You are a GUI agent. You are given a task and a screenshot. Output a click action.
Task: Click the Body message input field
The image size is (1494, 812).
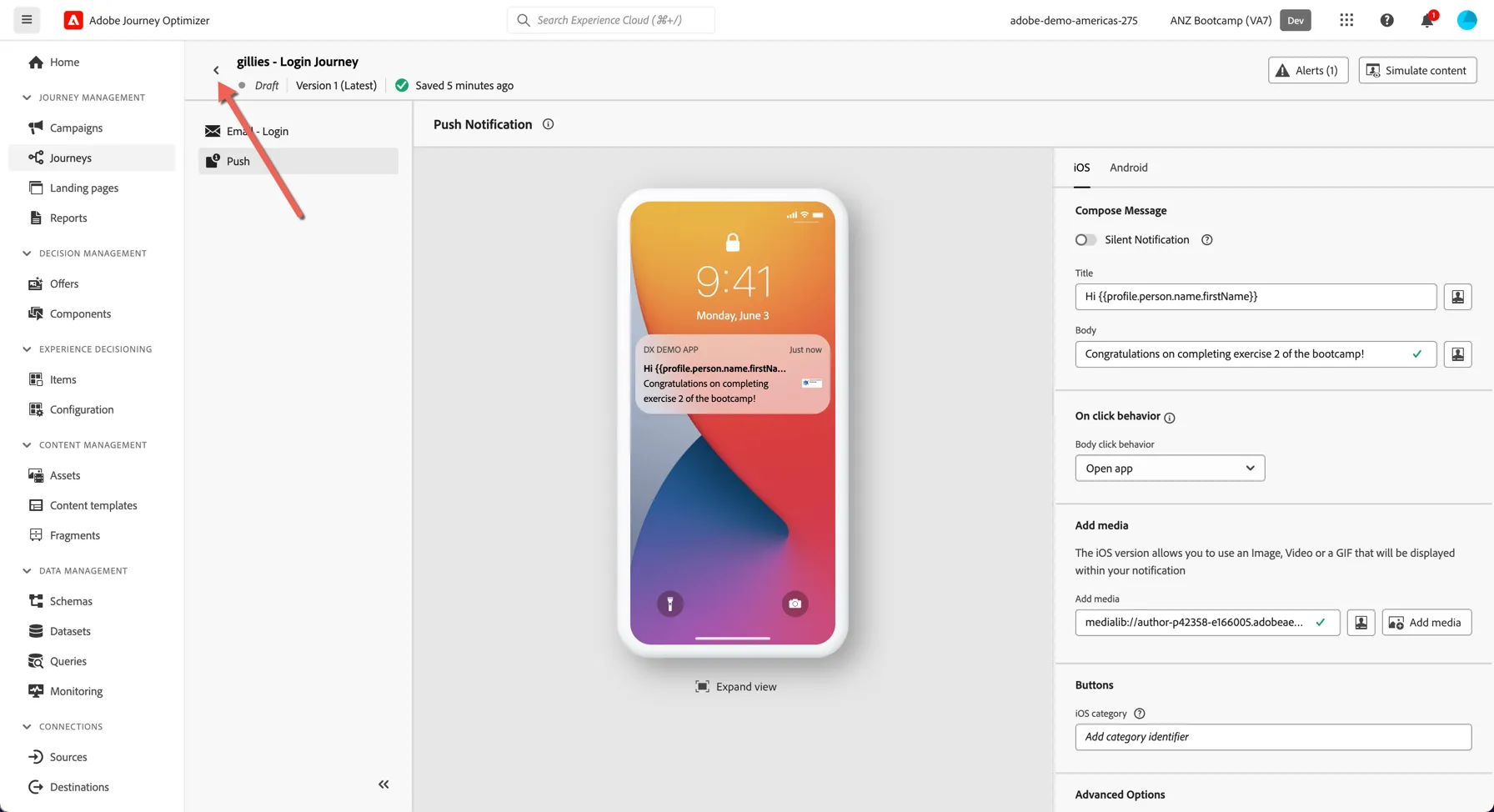click(x=1256, y=354)
